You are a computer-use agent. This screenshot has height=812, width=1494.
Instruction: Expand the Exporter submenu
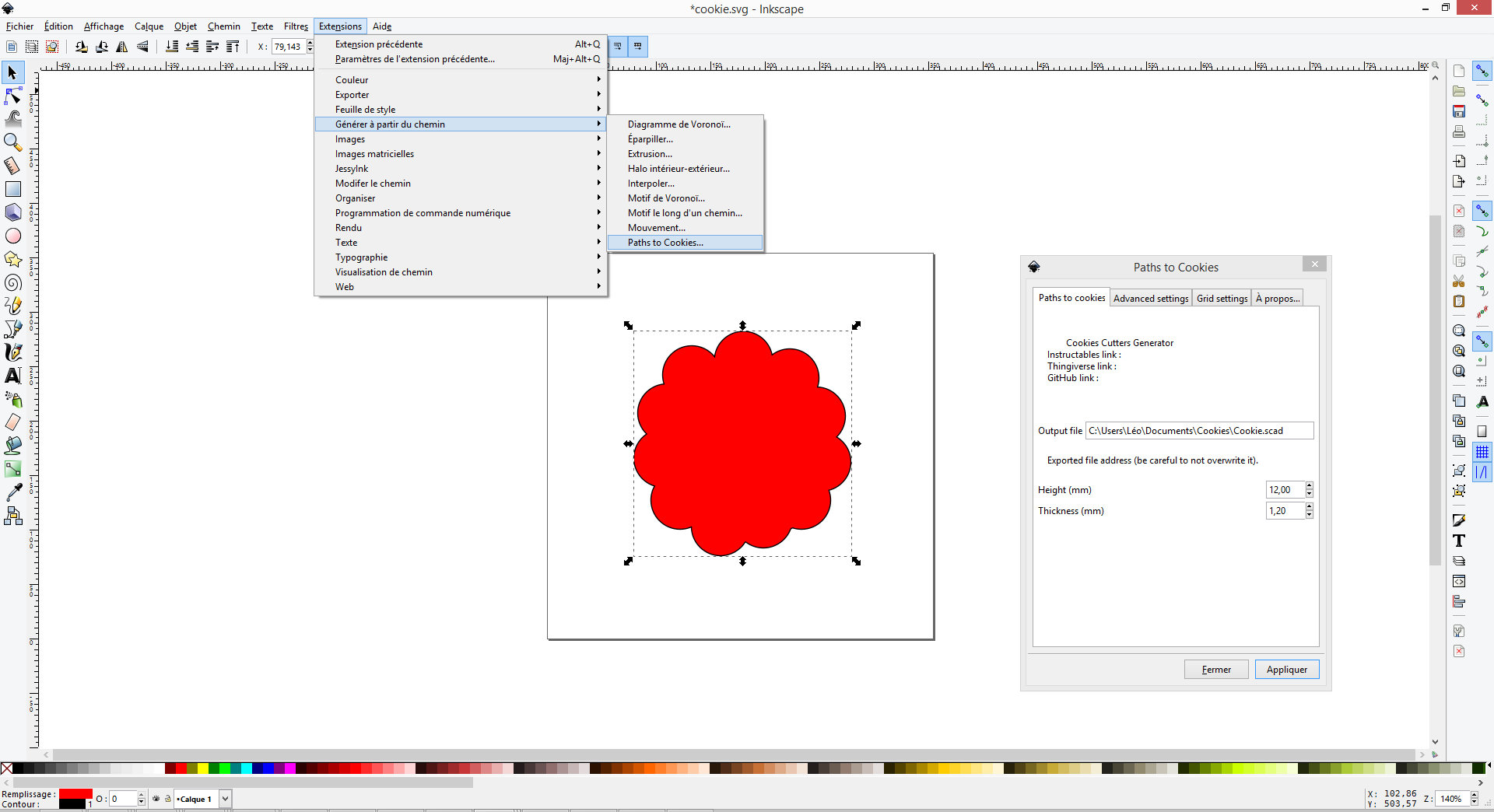(461, 95)
